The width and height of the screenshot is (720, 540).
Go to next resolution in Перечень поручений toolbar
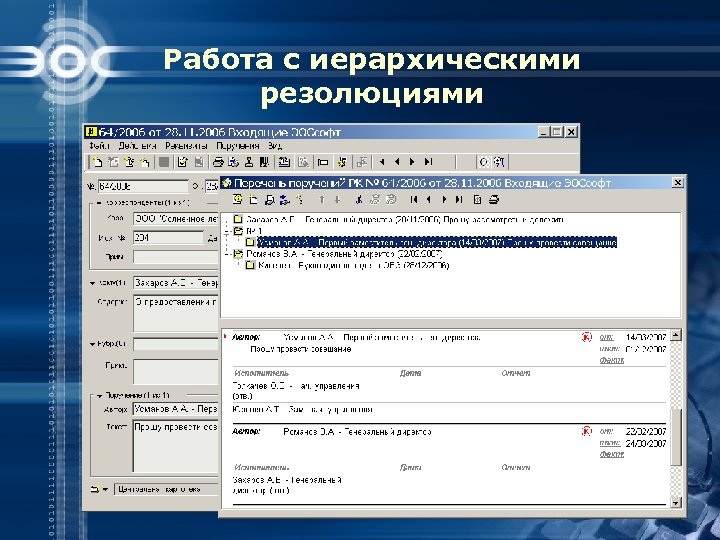point(444,199)
